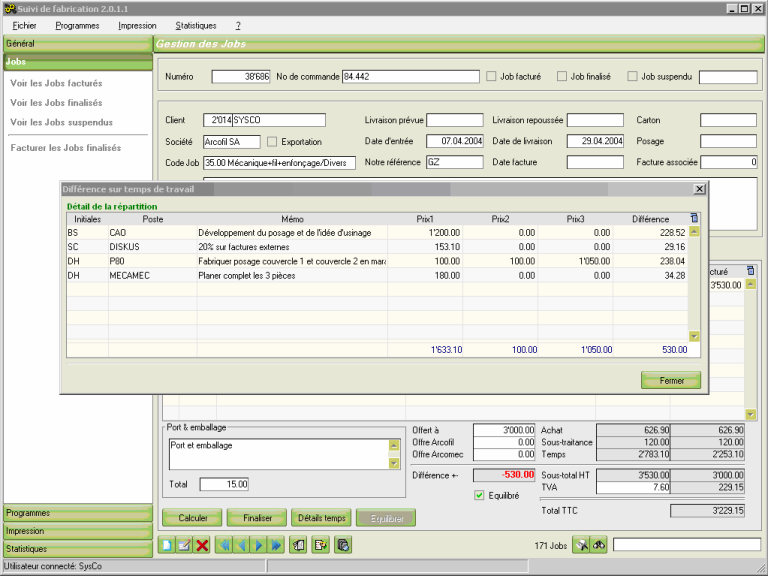Expand the Statistiques sidebar section
The image size is (768, 576).
[75, 549]
